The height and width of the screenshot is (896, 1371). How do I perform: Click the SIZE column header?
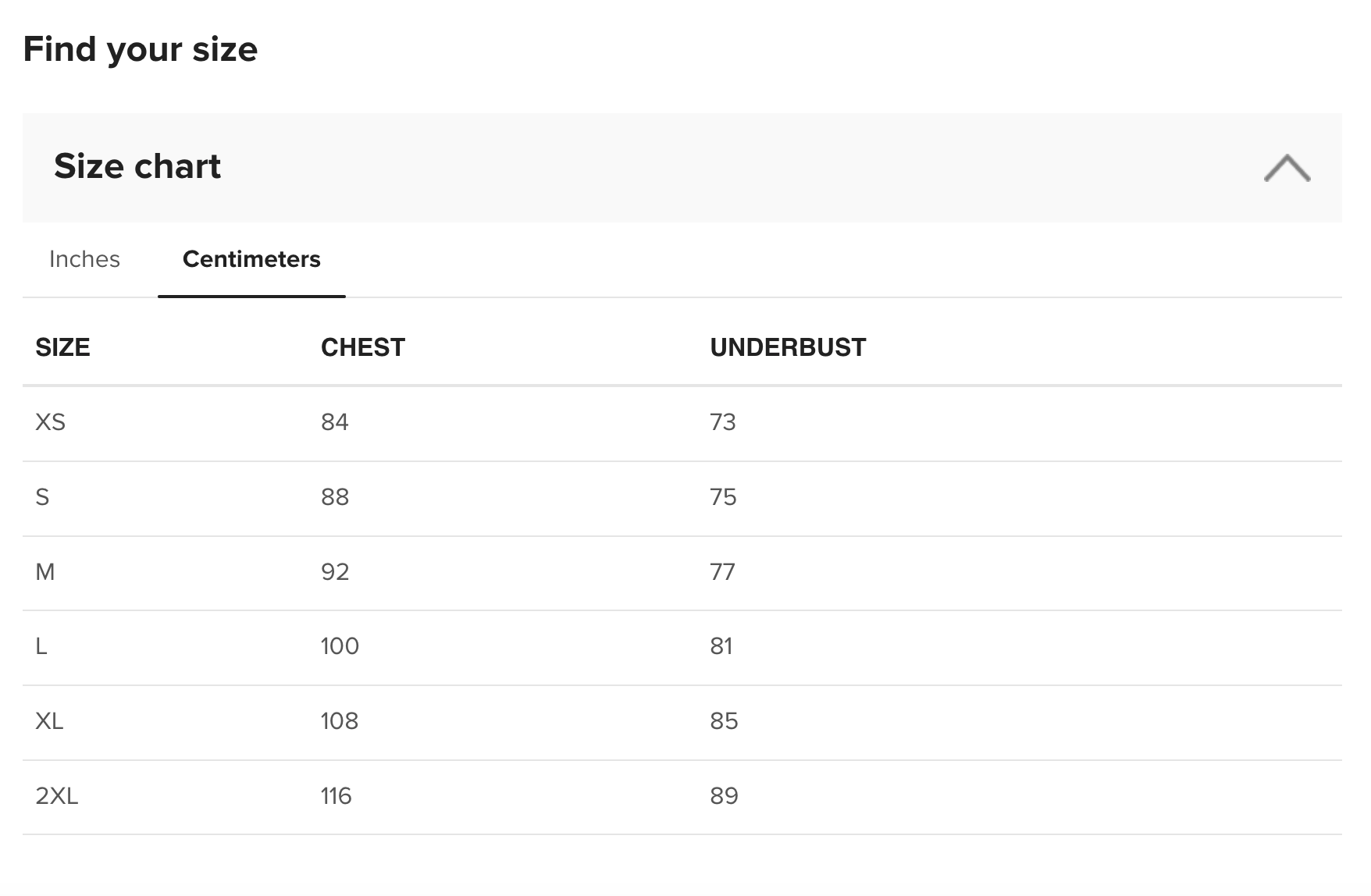62,347
